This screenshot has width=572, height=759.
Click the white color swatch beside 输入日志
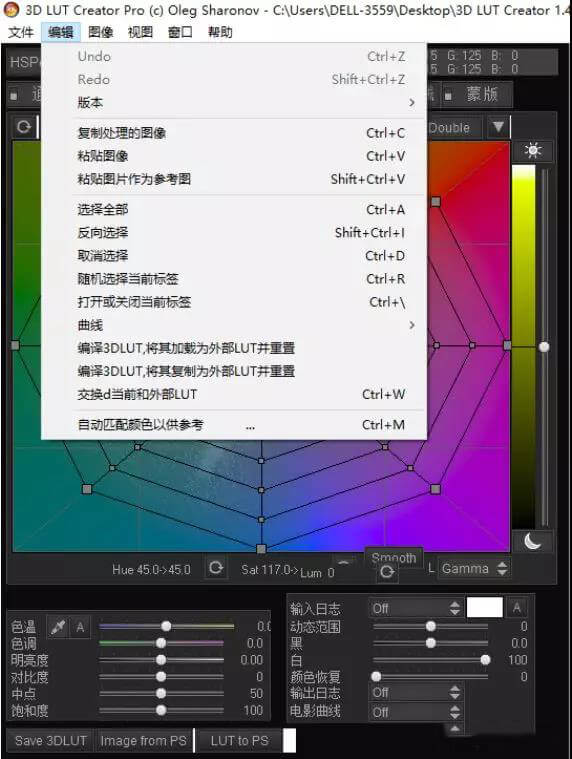tap(484, 607)
